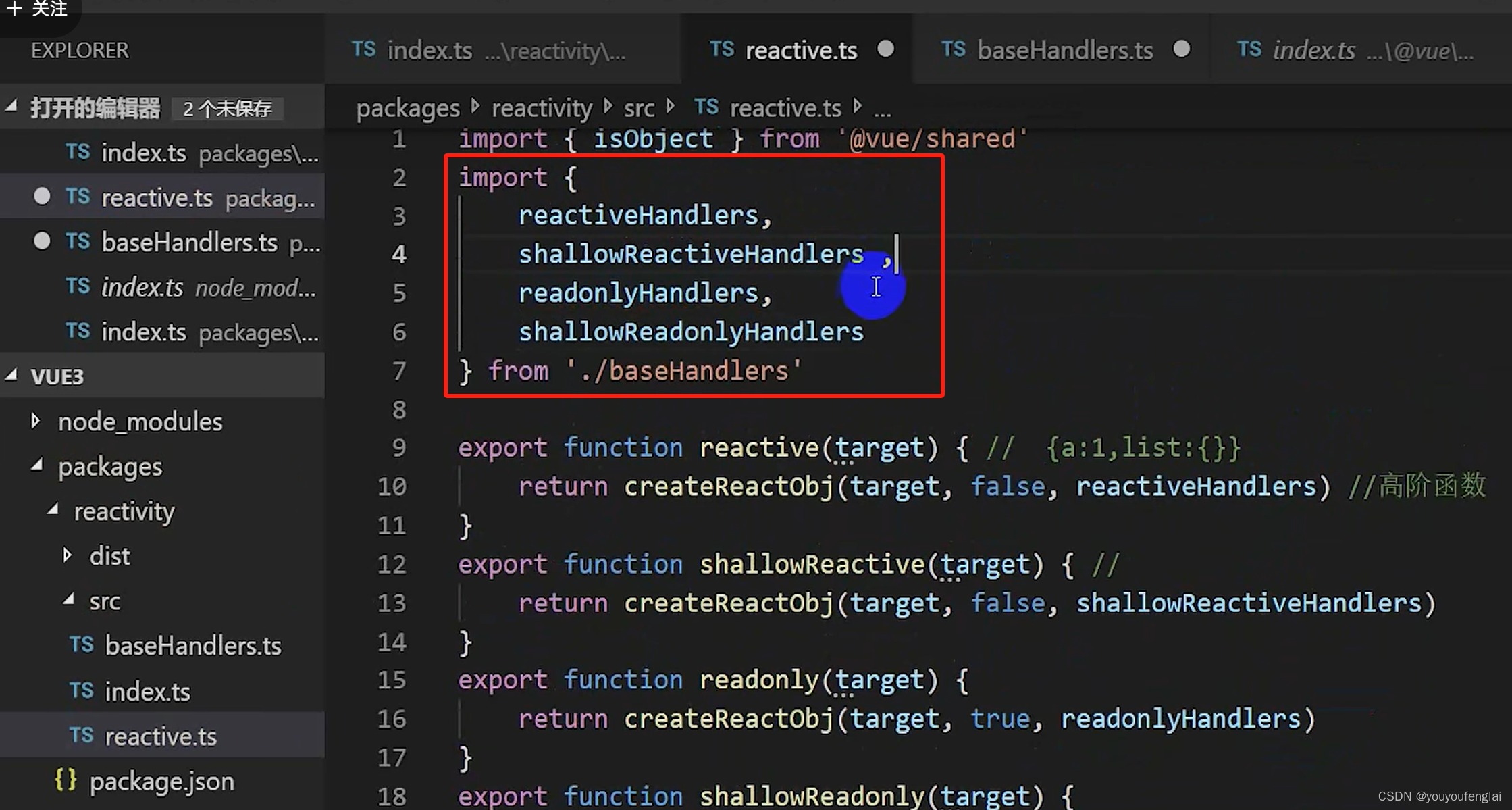Click TS icon of index.ts in src tree

(x=82, y=690)
